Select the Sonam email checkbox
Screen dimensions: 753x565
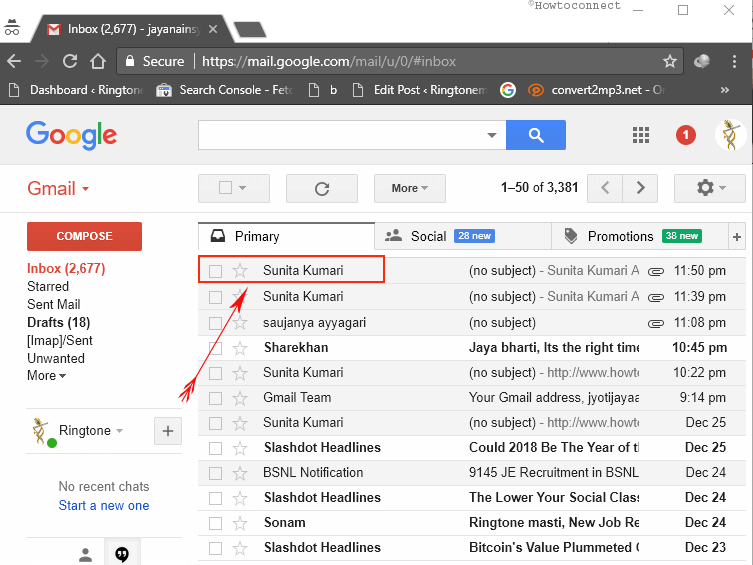pos(215,523)
